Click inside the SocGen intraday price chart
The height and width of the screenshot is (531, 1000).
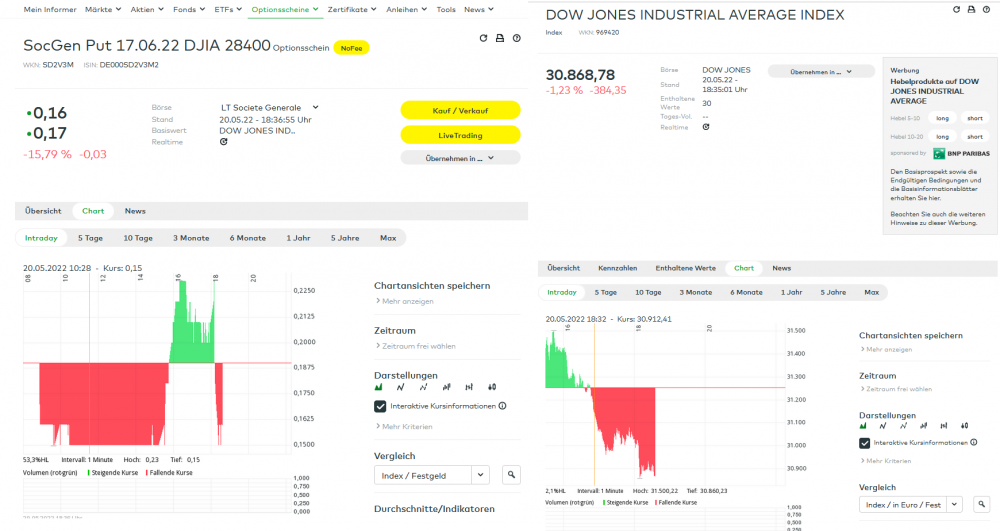157,363
